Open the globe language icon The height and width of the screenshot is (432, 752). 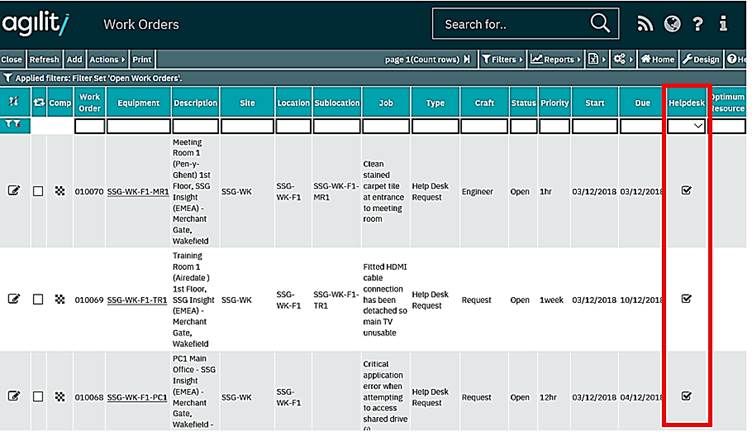(671, 24)
